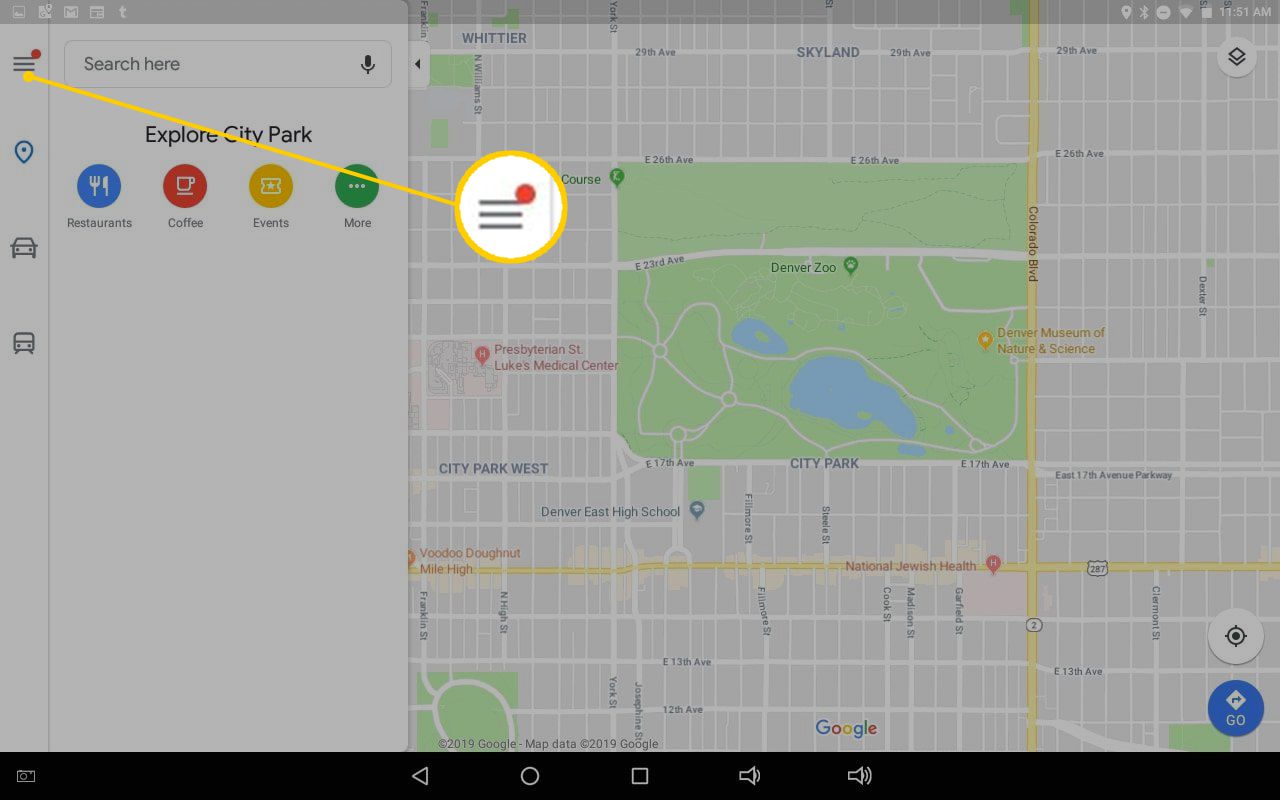Select Denver Museum of Nature & Science marker

coord(984,341)
